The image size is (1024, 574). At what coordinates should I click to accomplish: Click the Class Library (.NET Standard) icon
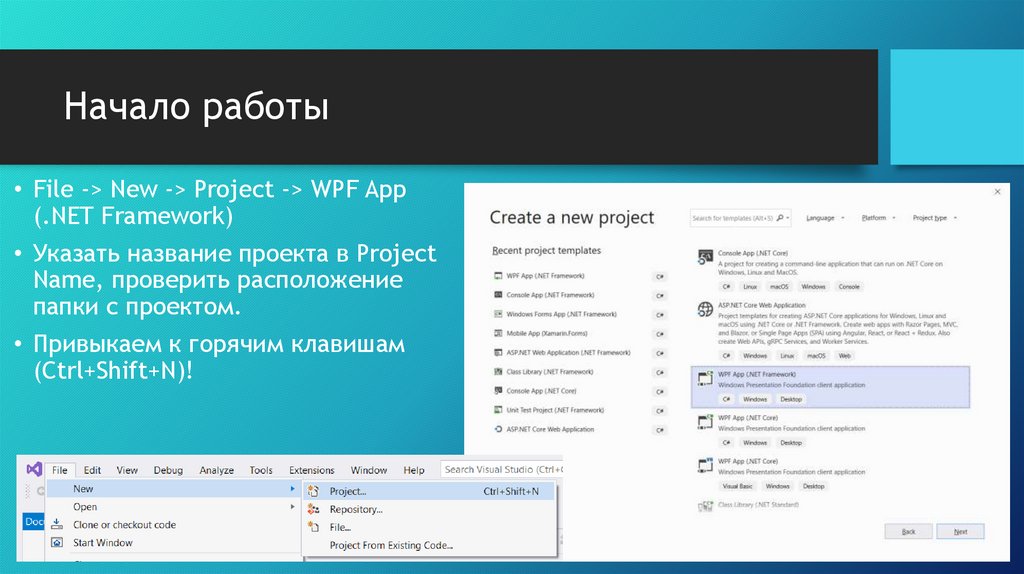(x=705, y=506)
